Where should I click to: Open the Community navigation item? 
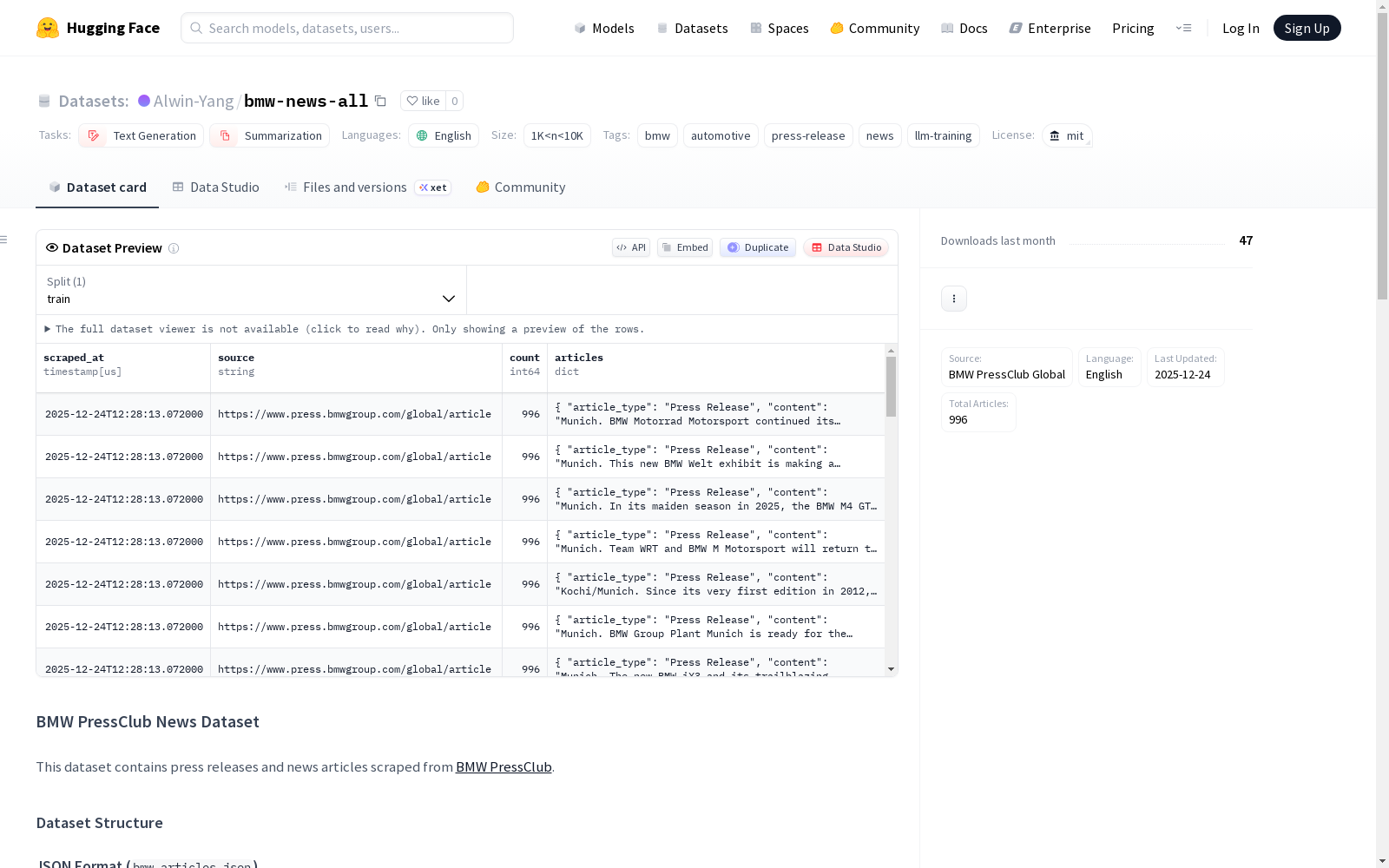[x=875, y=28]
